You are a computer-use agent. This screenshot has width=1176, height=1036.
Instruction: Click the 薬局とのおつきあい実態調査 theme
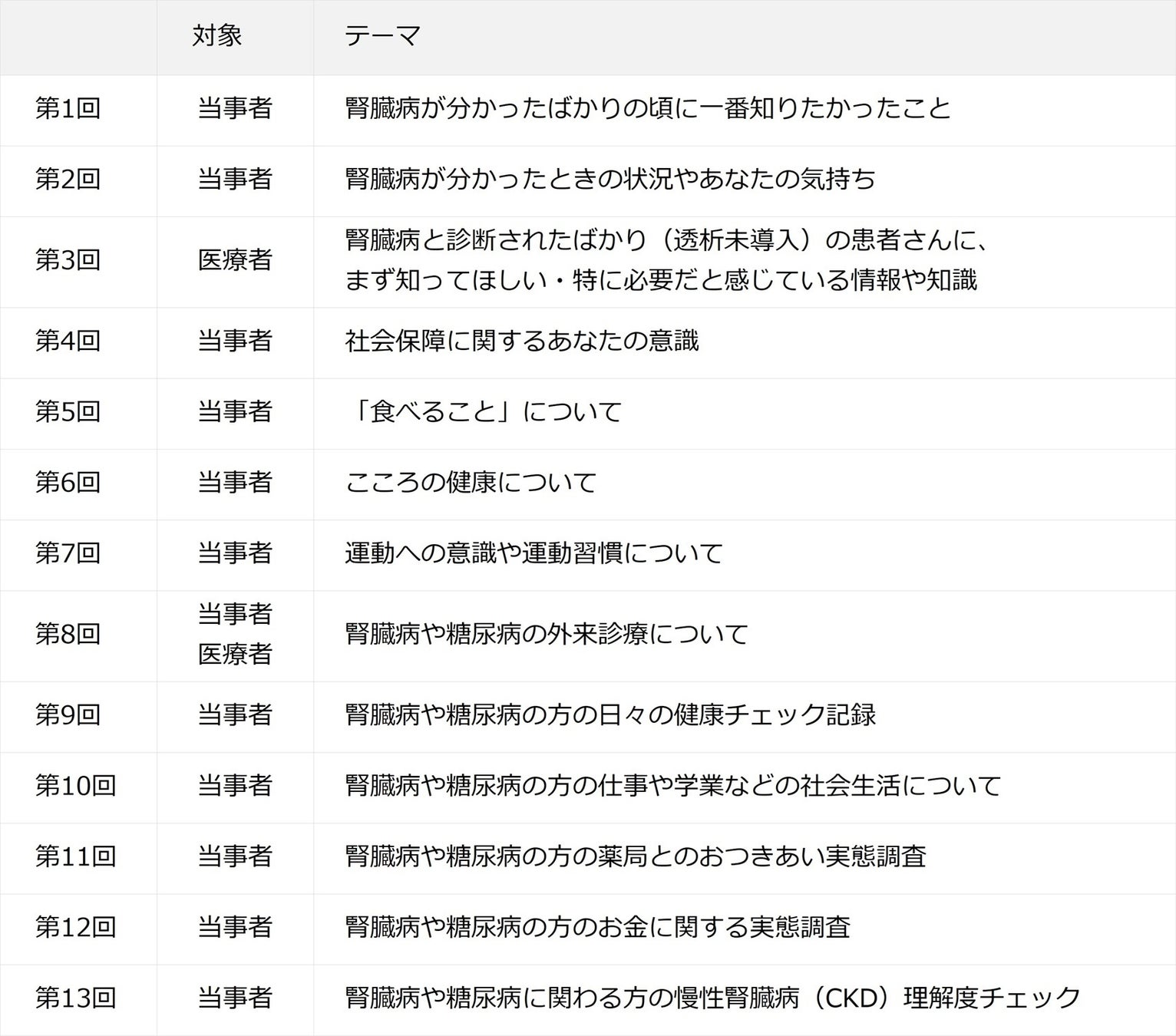tap(636, 856)
